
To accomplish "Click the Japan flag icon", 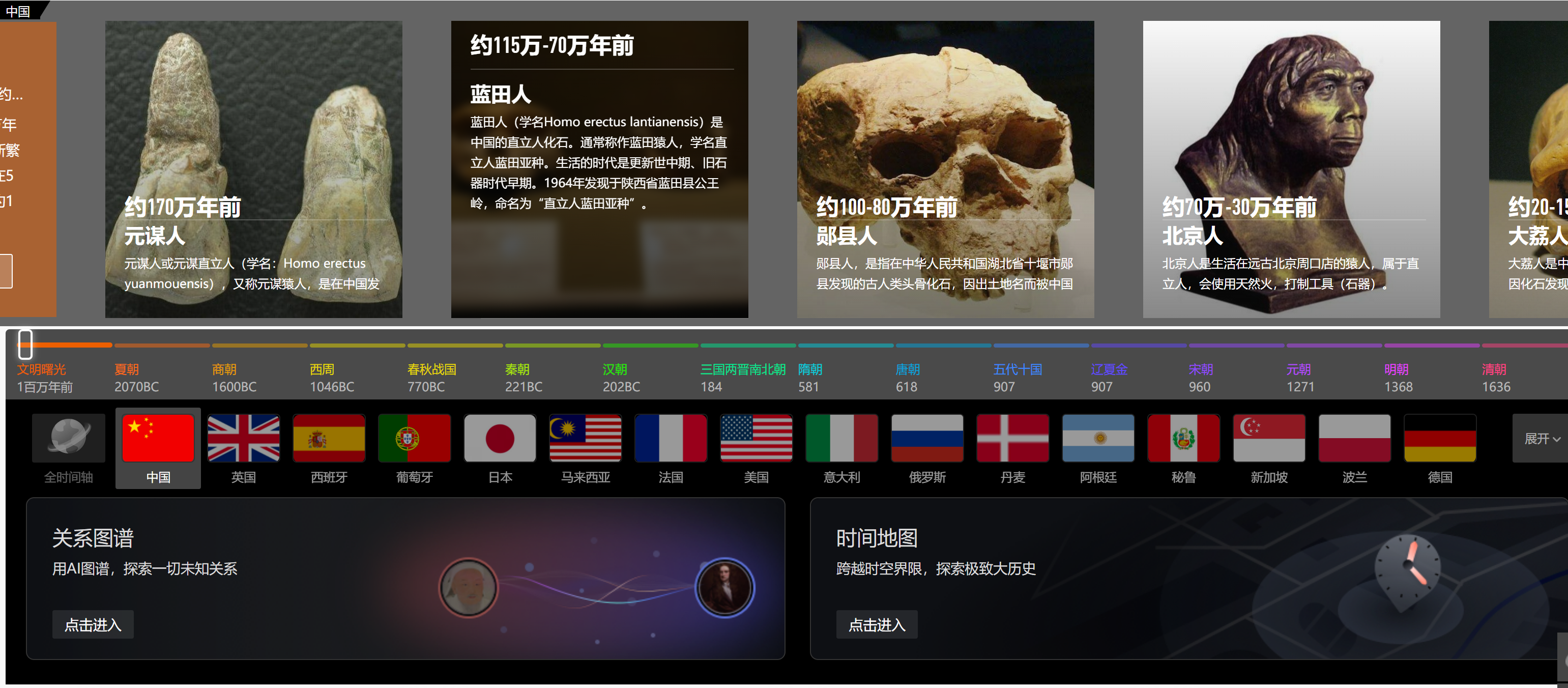I will pyautogui.click(x=500, y=438).
